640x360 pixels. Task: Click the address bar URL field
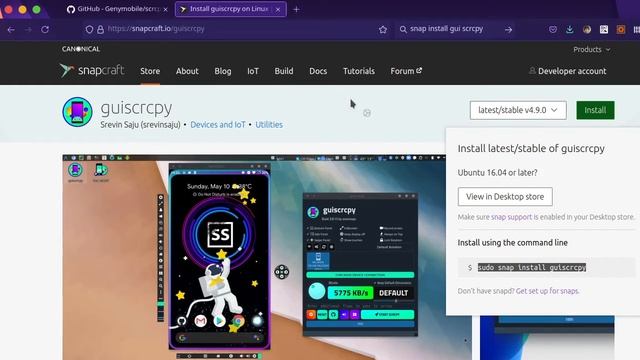tap(237, 29)
